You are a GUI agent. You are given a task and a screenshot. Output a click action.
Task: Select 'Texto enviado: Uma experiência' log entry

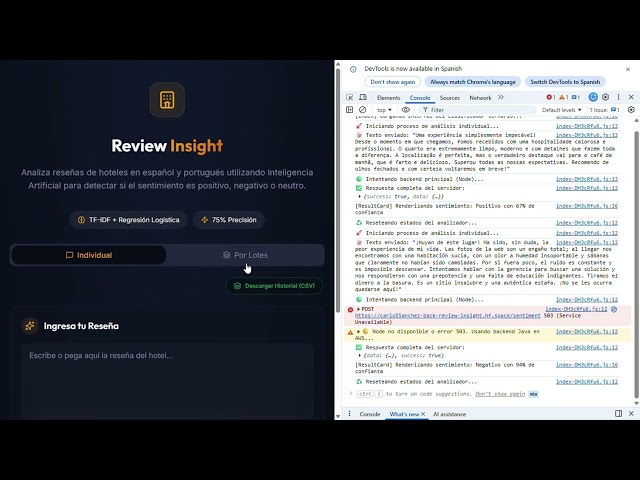(x=487, y=152)
